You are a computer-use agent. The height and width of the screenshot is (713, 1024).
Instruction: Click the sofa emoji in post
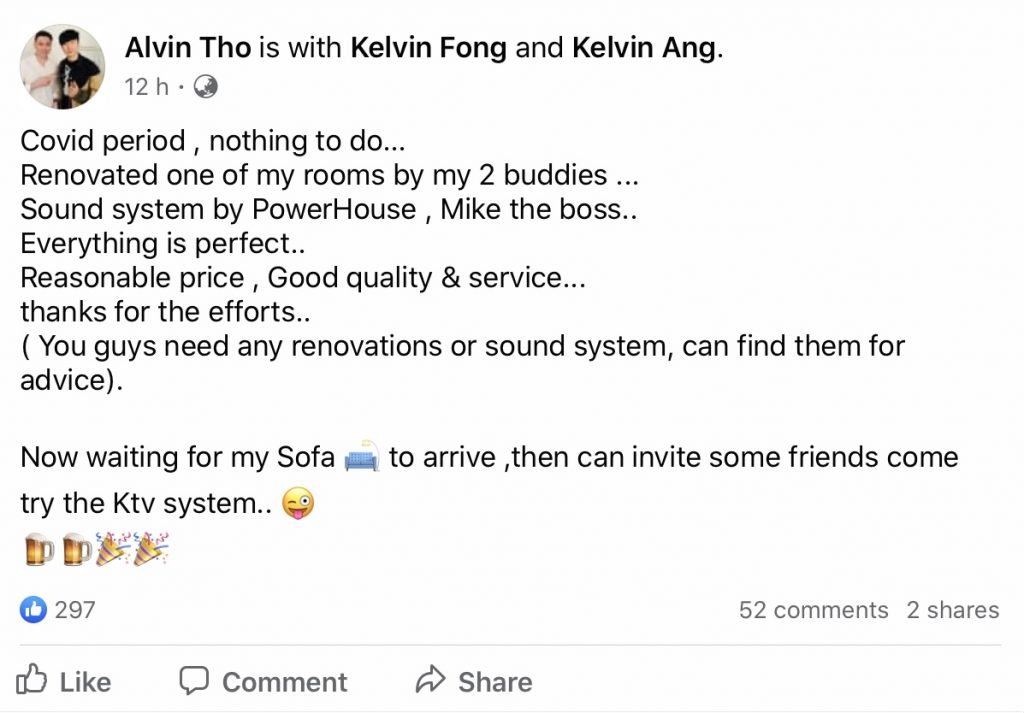click(361, 458)
